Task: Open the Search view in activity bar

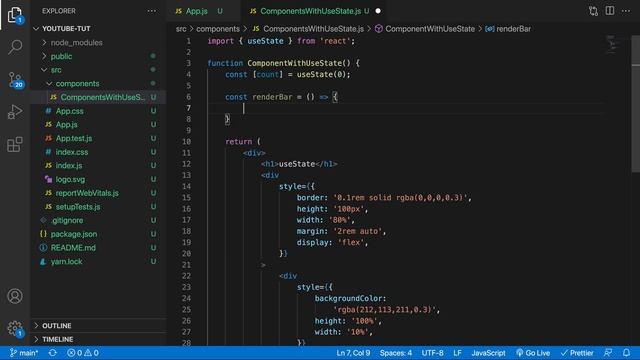Action: (15, 47)
